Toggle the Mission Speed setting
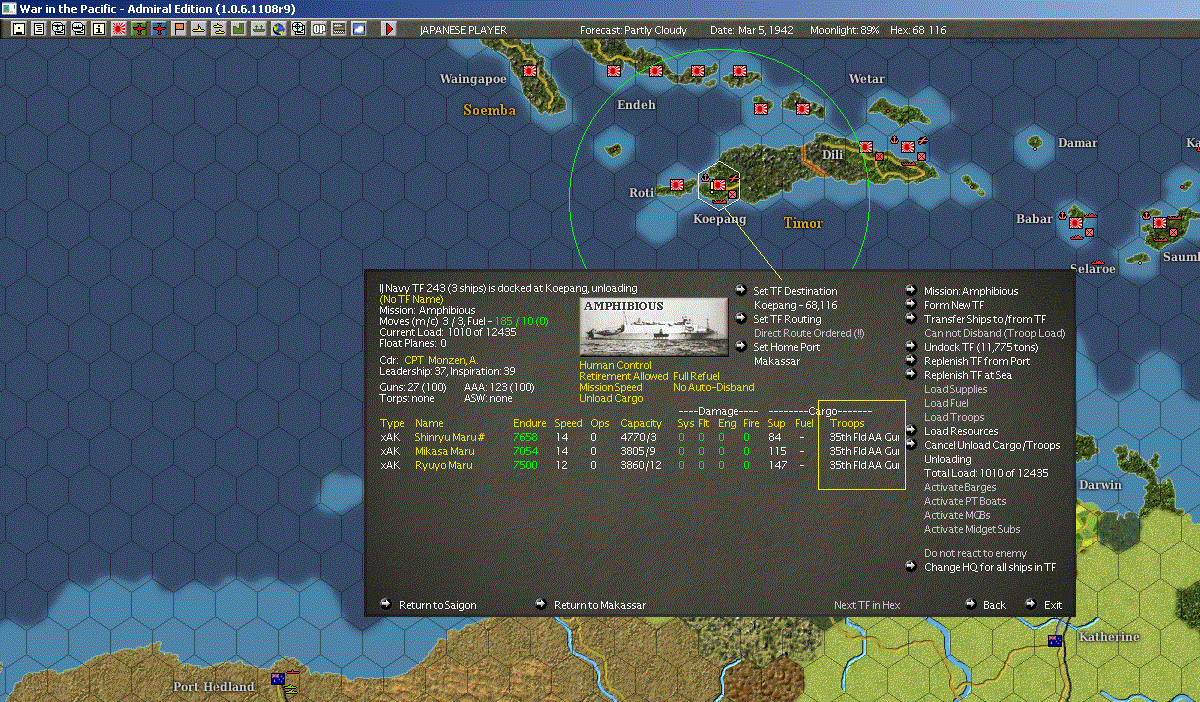 (611, 388)
